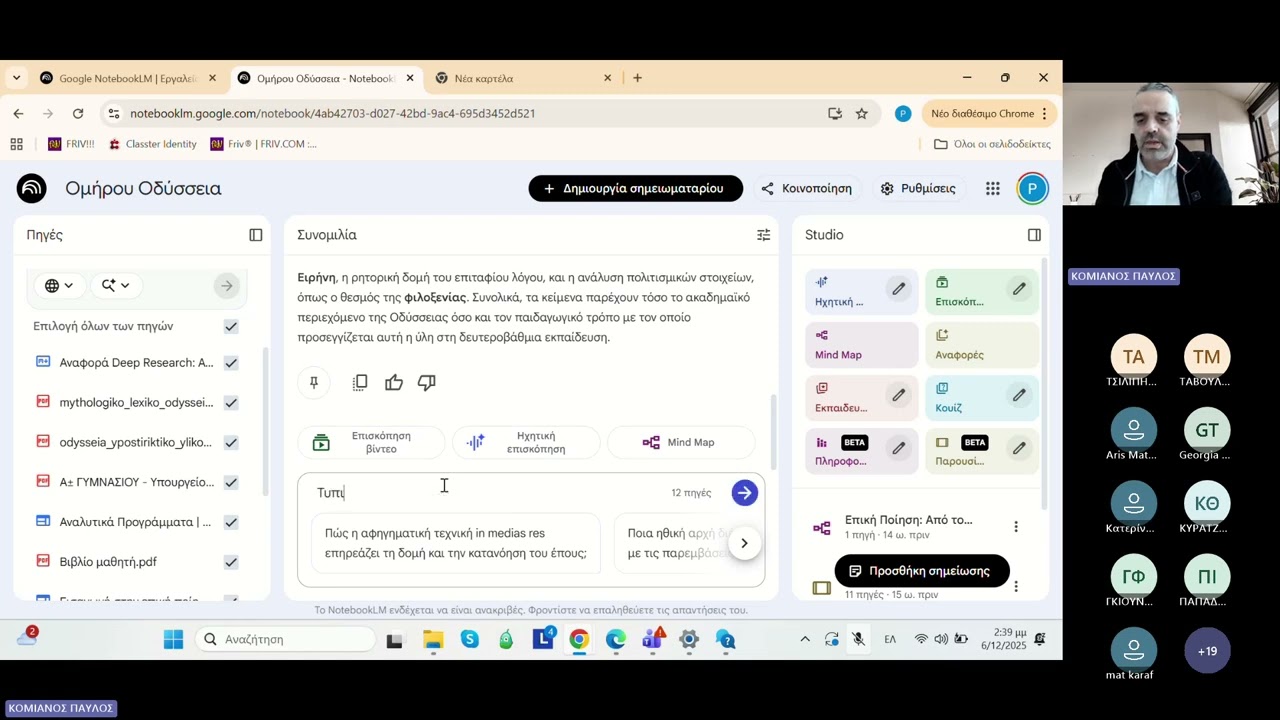
Task: Click Δημιουργία σημειωματαρίου button
Action: click(x=635, y=188)
